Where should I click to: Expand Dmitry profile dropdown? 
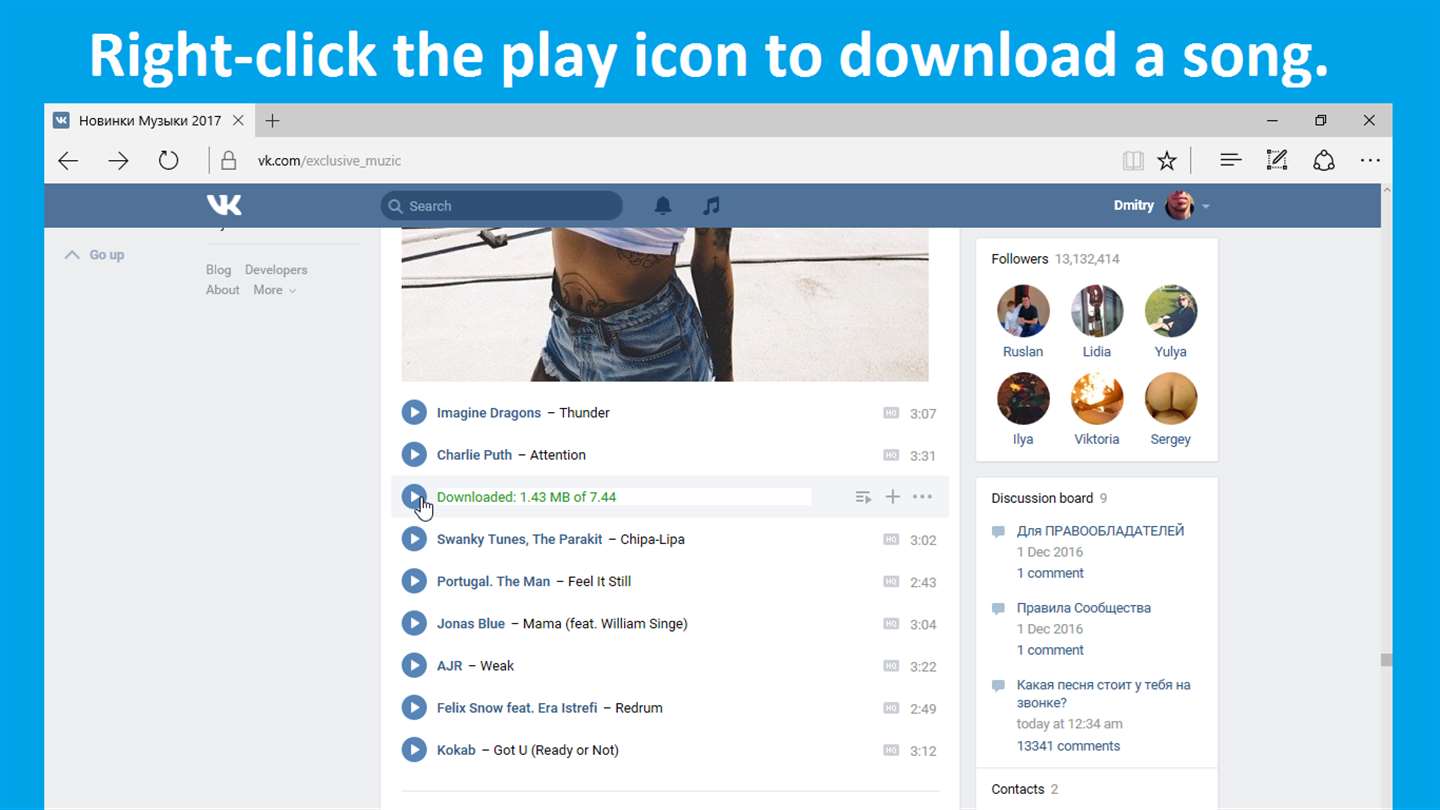click(1206, 206)
